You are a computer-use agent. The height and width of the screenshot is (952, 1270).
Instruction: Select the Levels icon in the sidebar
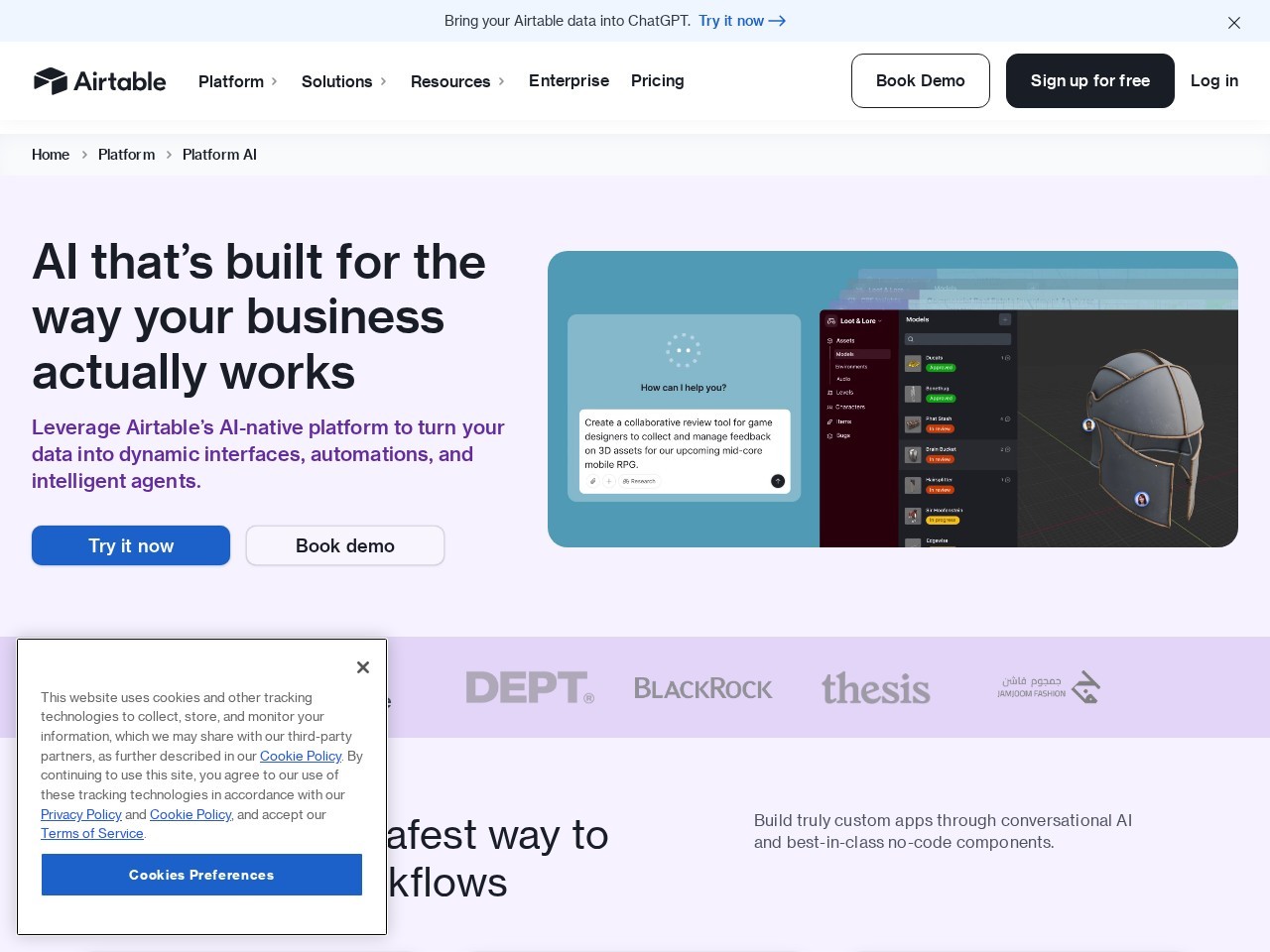[828, 393]
